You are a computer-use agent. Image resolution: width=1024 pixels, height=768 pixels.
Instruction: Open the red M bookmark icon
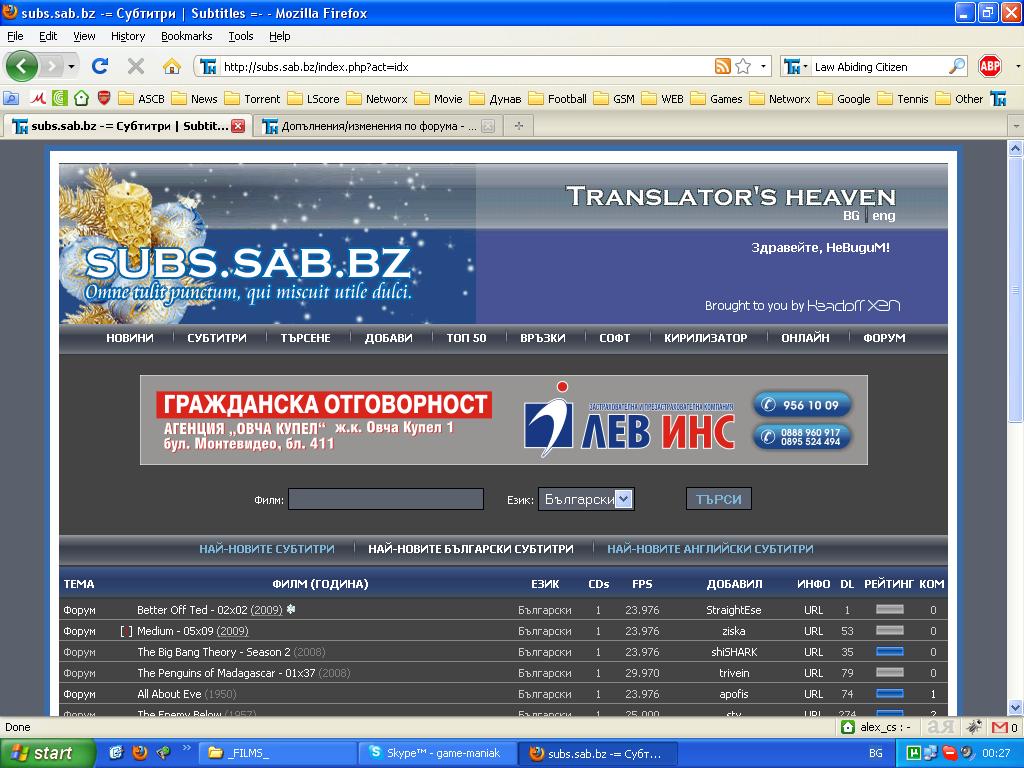[39, 99]
